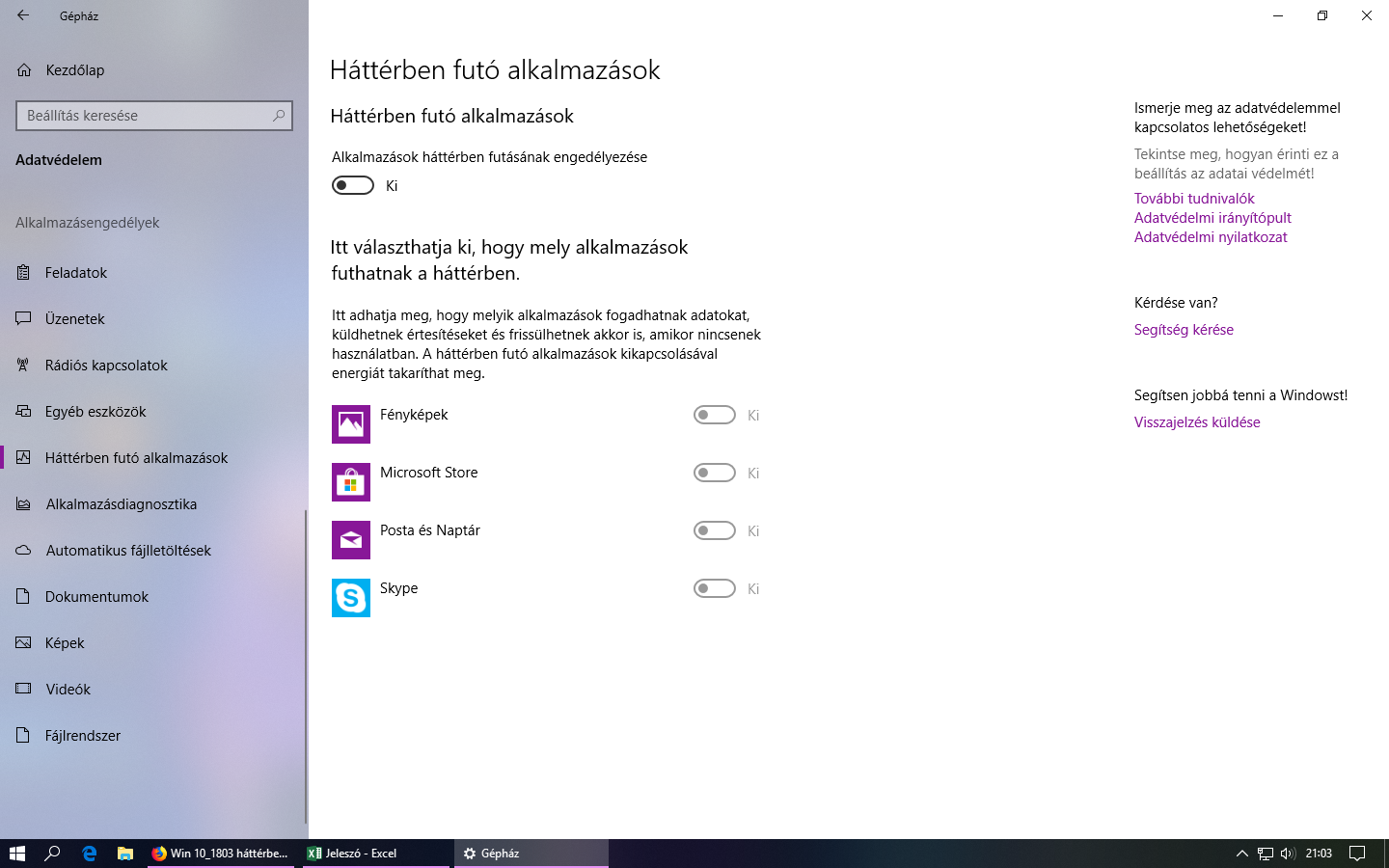Open További tudnivalók link
This screenshot has height=868, width=1389.
point(1194,199)
